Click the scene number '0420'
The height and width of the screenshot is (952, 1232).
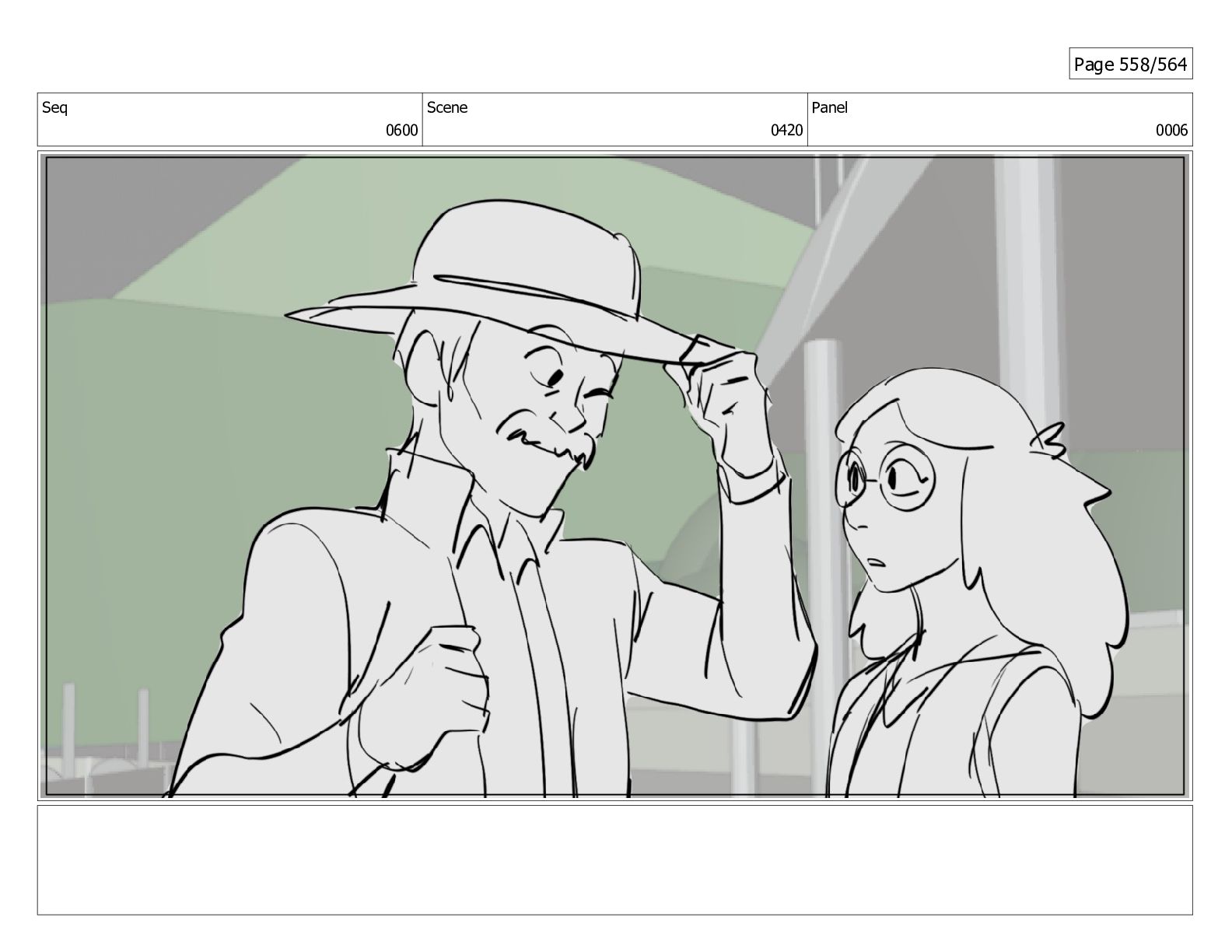[786, 131]
